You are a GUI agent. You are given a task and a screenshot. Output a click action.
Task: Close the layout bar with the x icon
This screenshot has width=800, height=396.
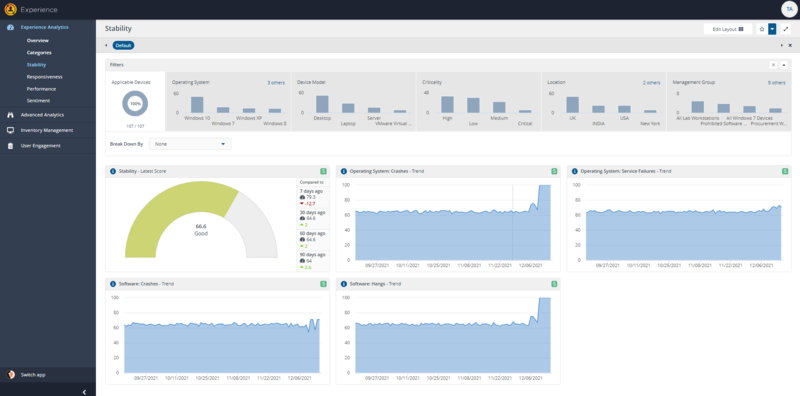click(x=790, y=45)
